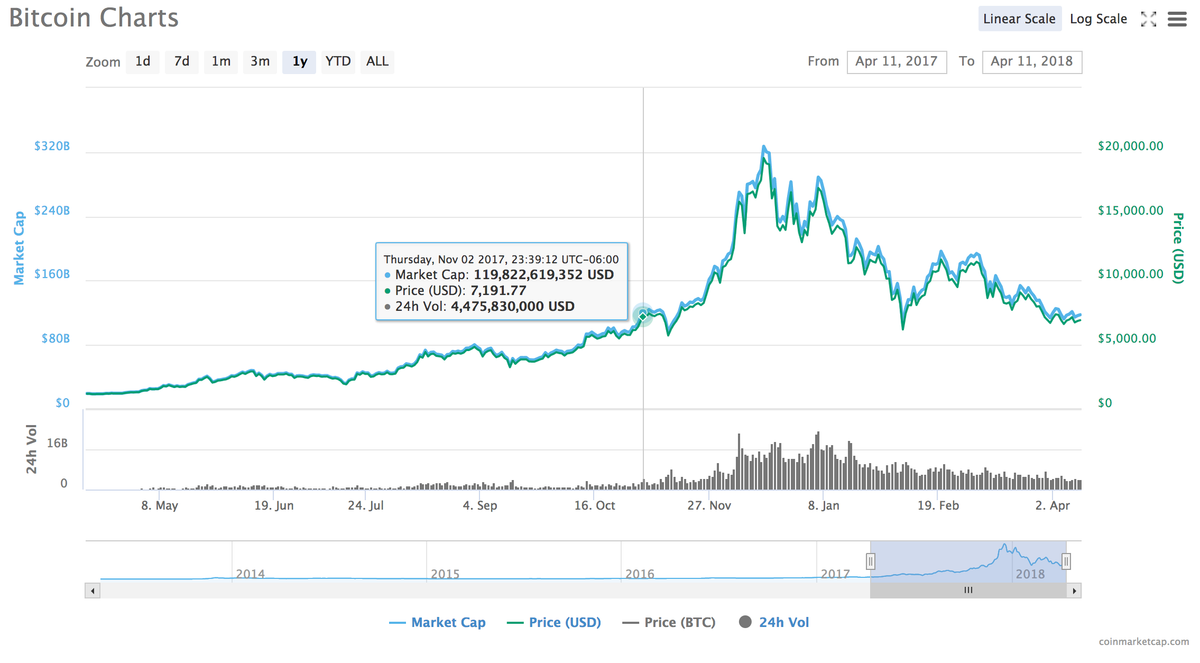Screen dimensions: 1200x663
Task: Click the To date field
Action: pos(1031,61)
